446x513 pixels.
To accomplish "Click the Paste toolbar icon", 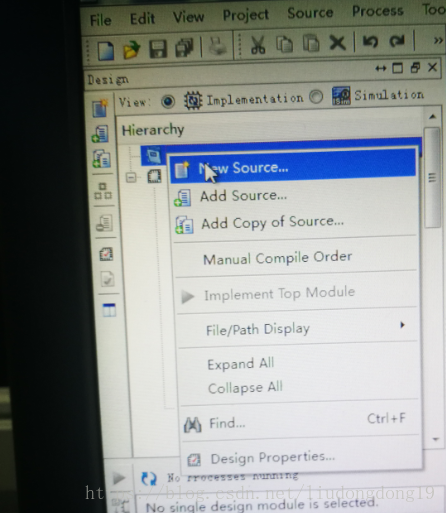I will click(311, 43).
